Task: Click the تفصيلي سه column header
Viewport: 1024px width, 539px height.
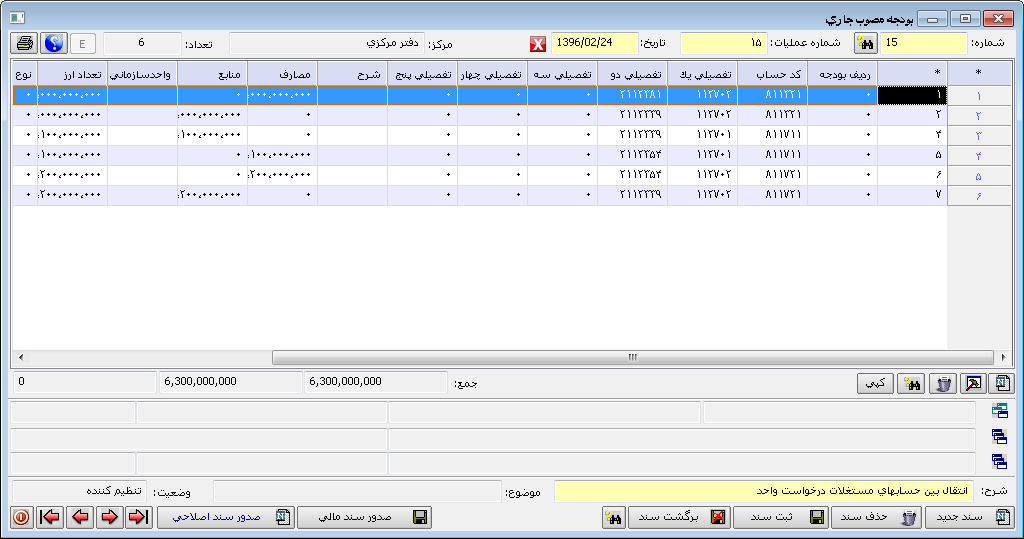Action: (x=562, y=74)
